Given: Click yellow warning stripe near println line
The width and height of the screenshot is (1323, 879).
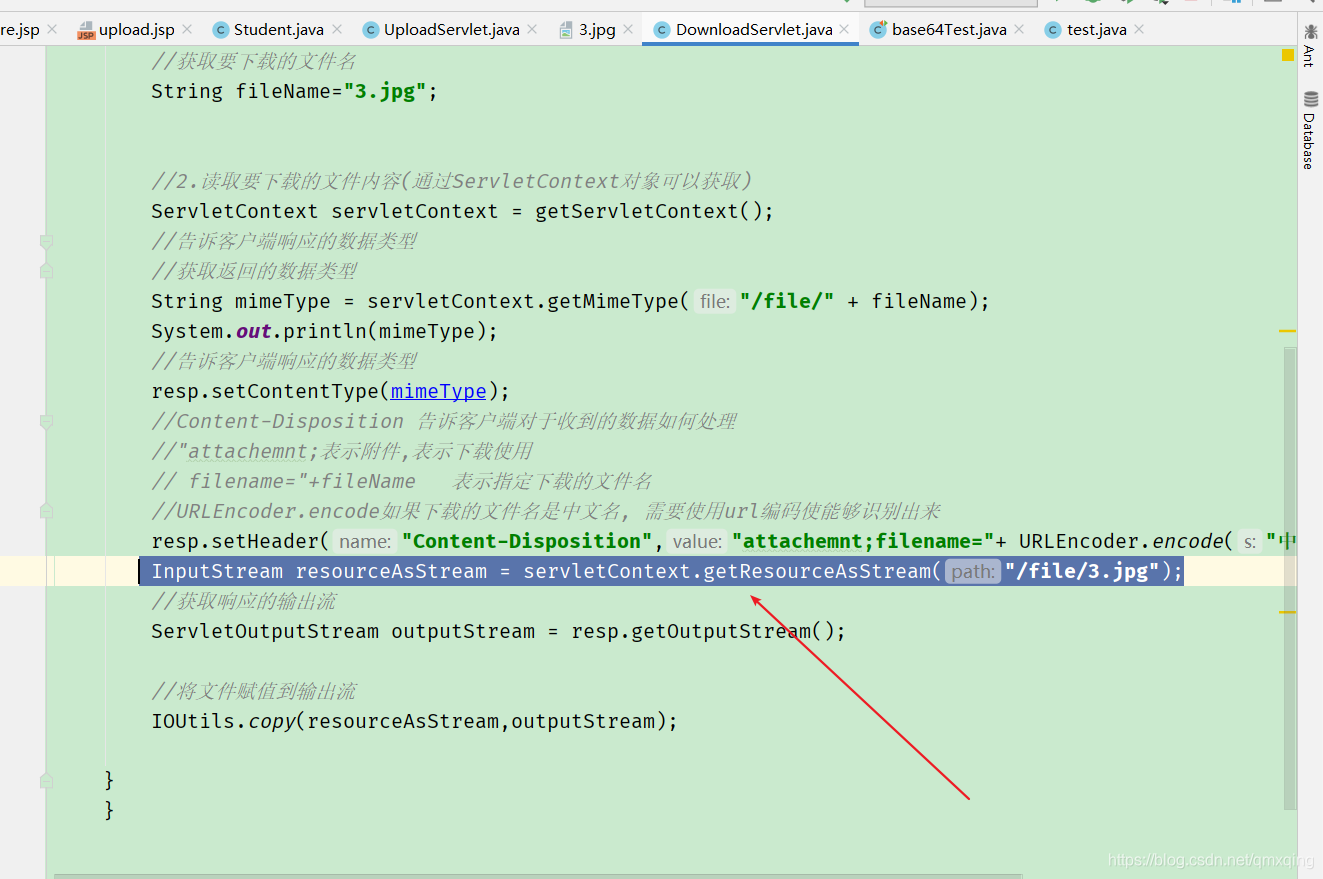Looking at the screenshot, I should (x=1288, y=331).
